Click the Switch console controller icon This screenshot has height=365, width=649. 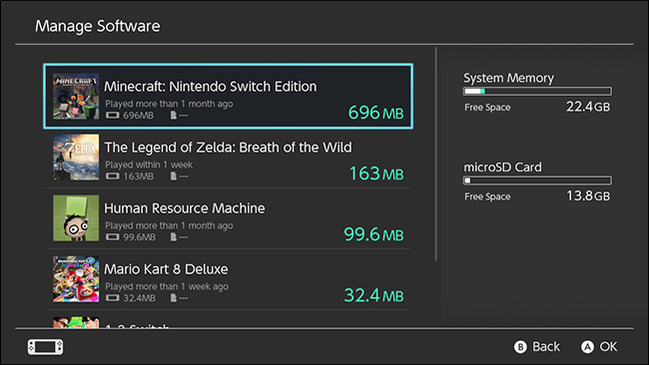pyautogui.click(x=46, y=347)
